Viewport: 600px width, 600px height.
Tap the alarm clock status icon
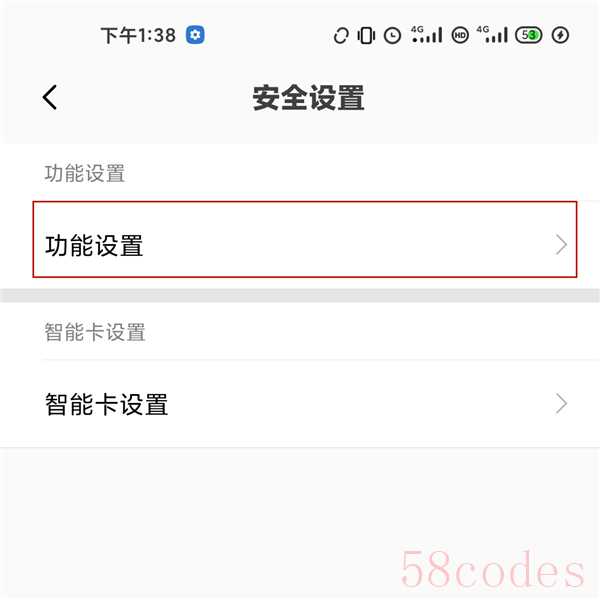392,36
